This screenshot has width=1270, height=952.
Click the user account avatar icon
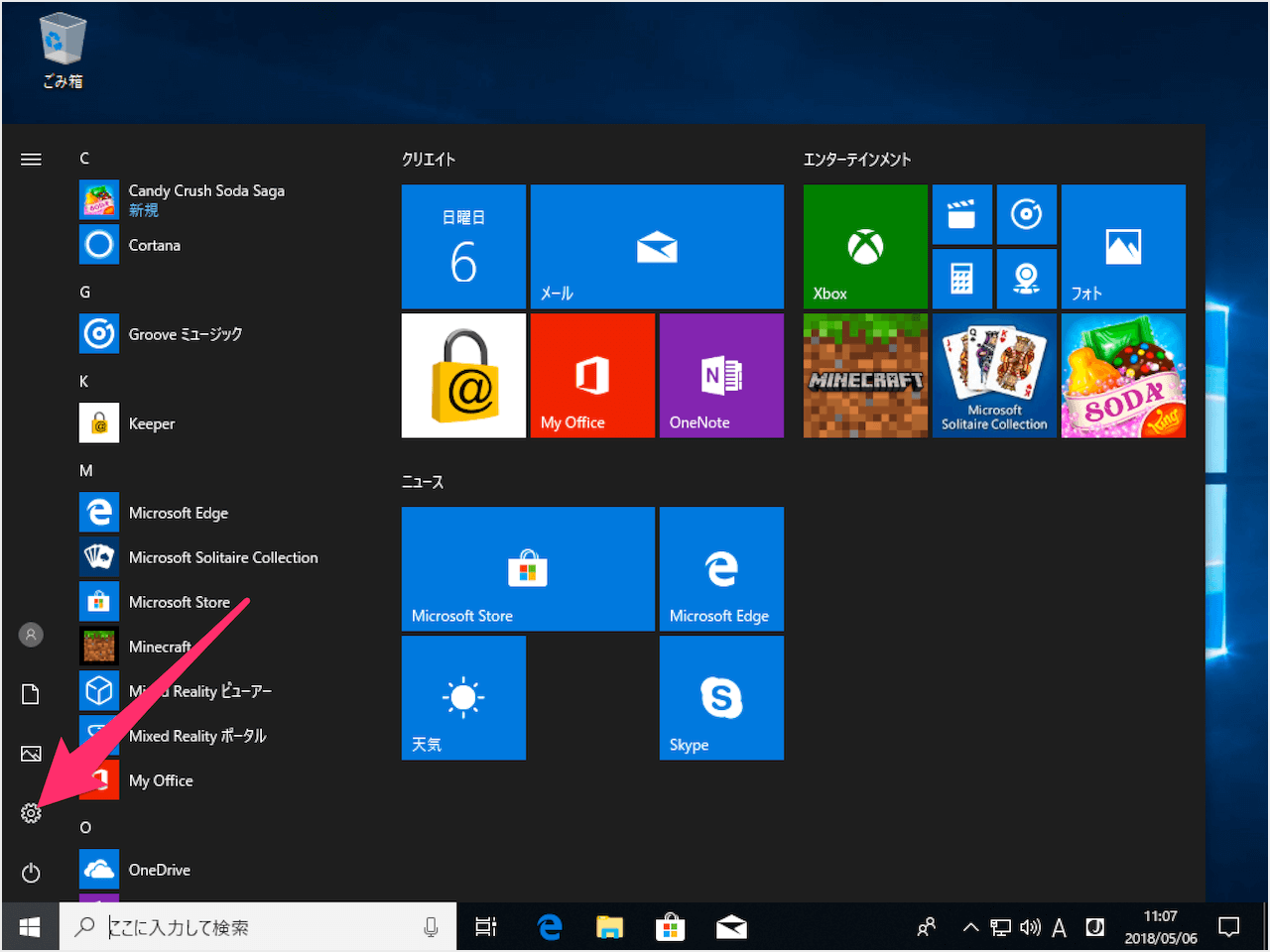31,635
